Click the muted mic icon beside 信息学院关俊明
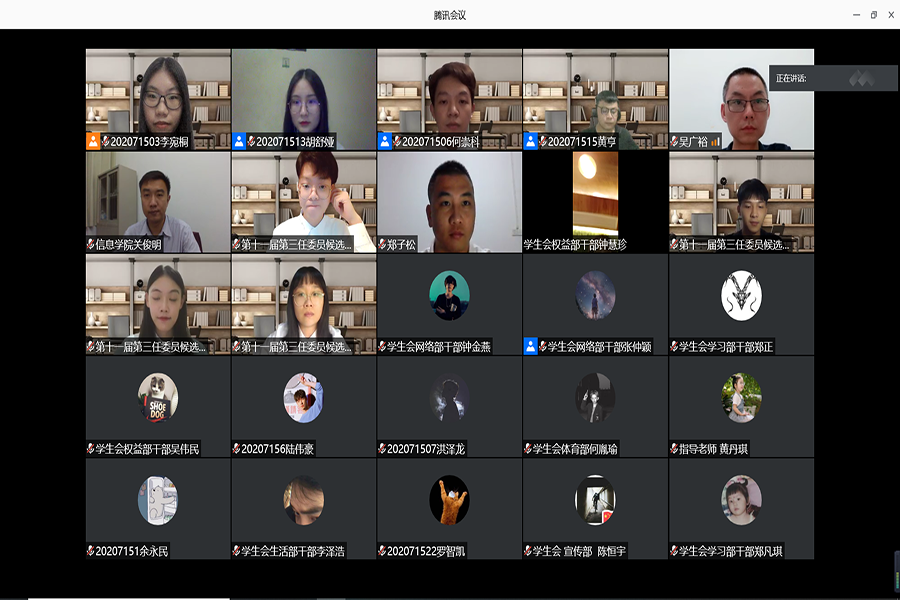The width and height of the screenshot is (900, 600). 91,244
